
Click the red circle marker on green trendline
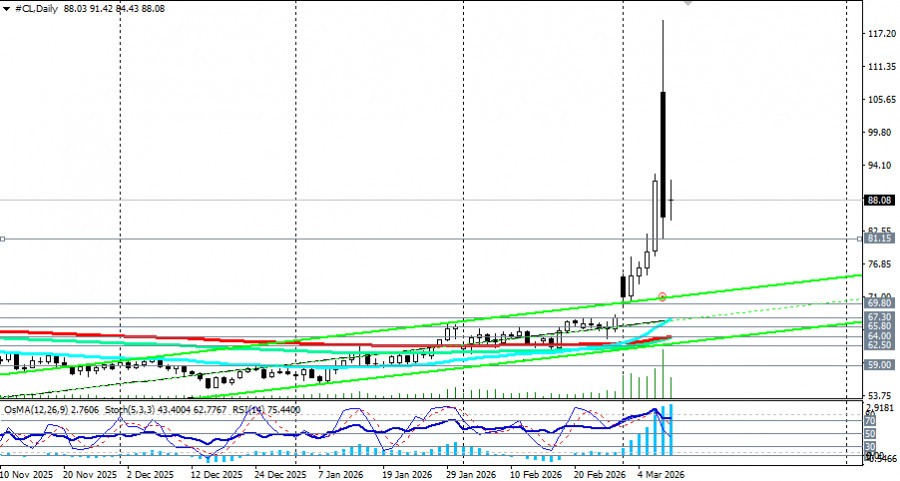[662, 297]
